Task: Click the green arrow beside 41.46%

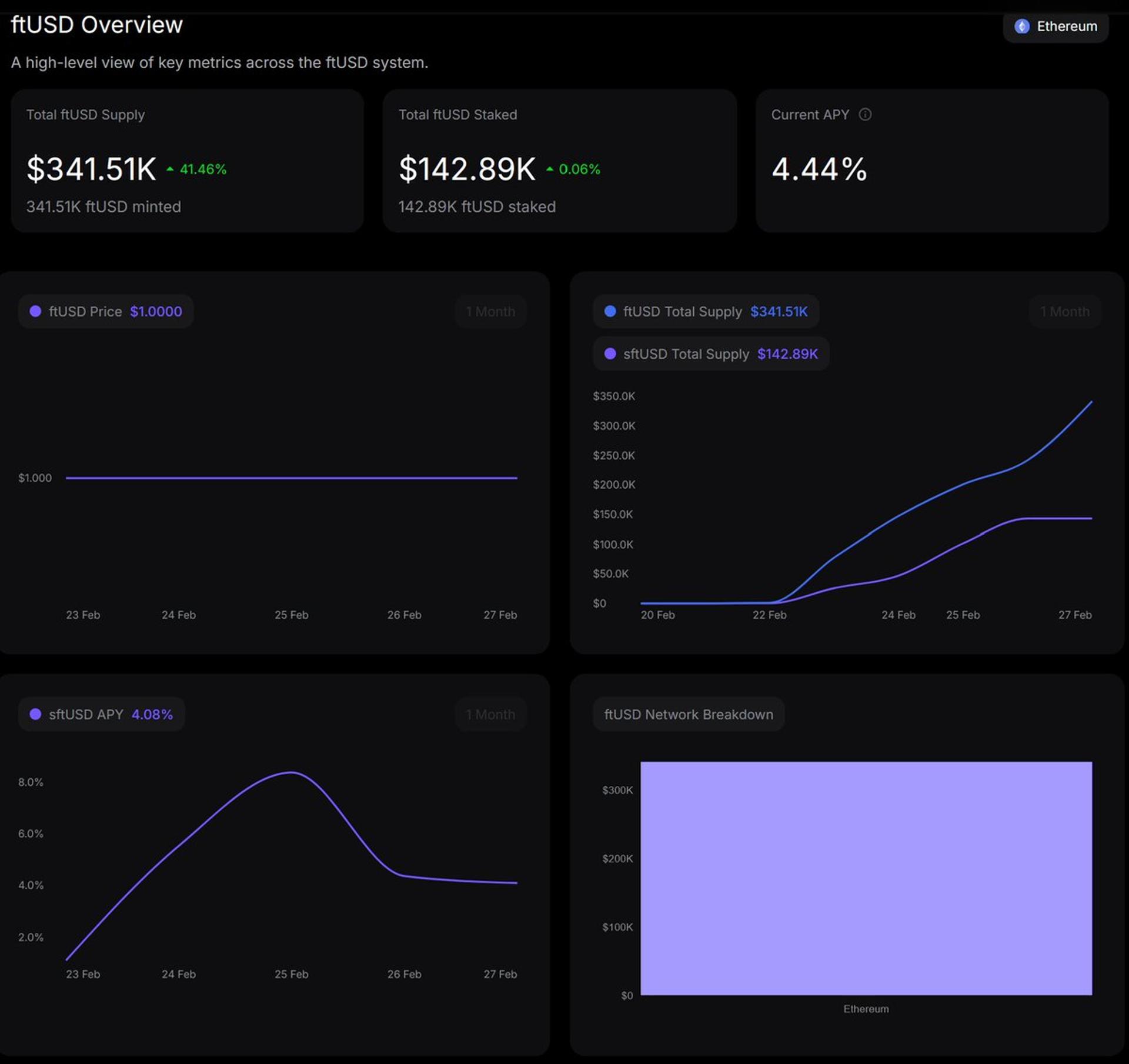Action: [170, 169]
